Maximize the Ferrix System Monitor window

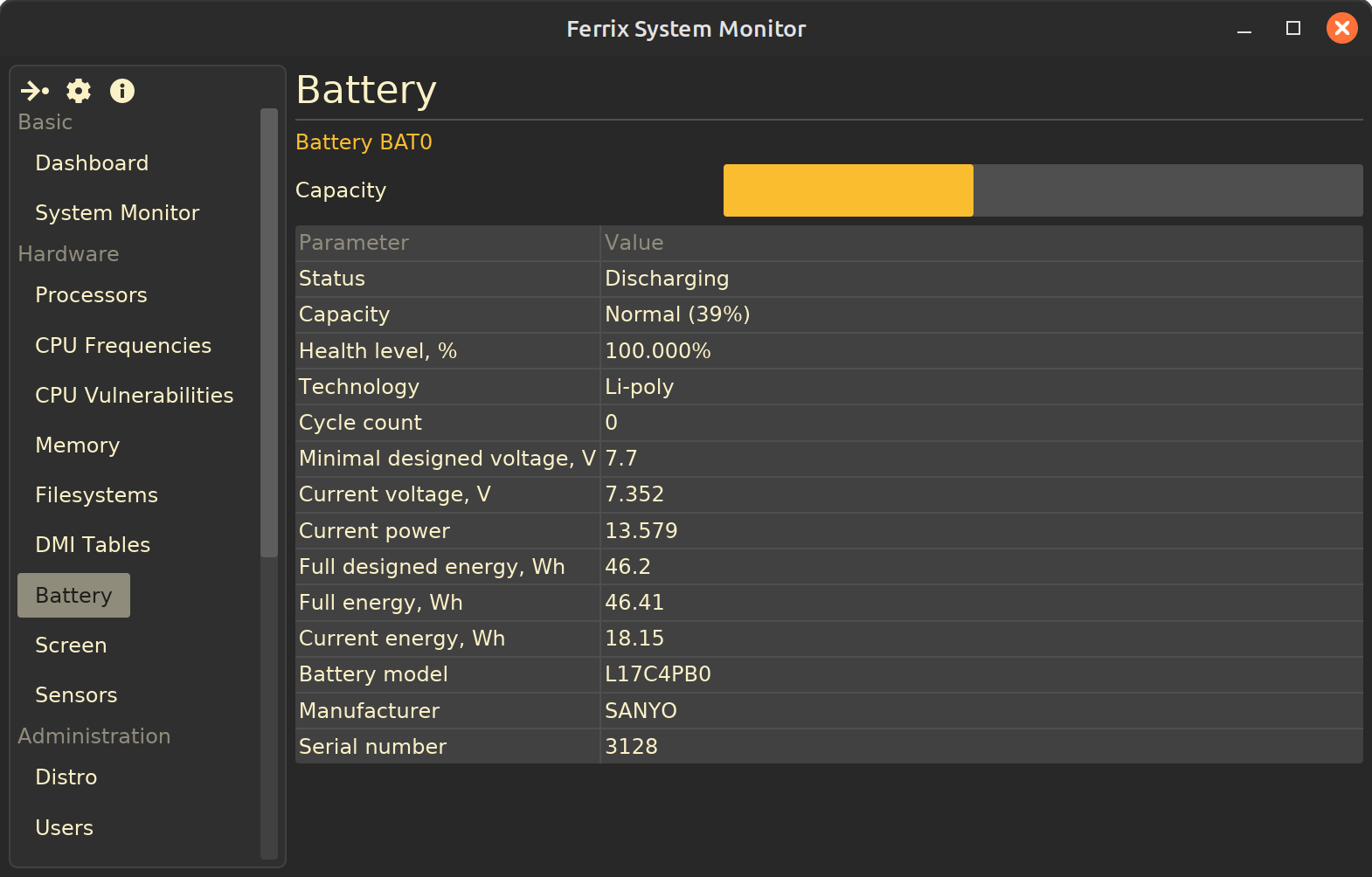tap(1293, 29)
